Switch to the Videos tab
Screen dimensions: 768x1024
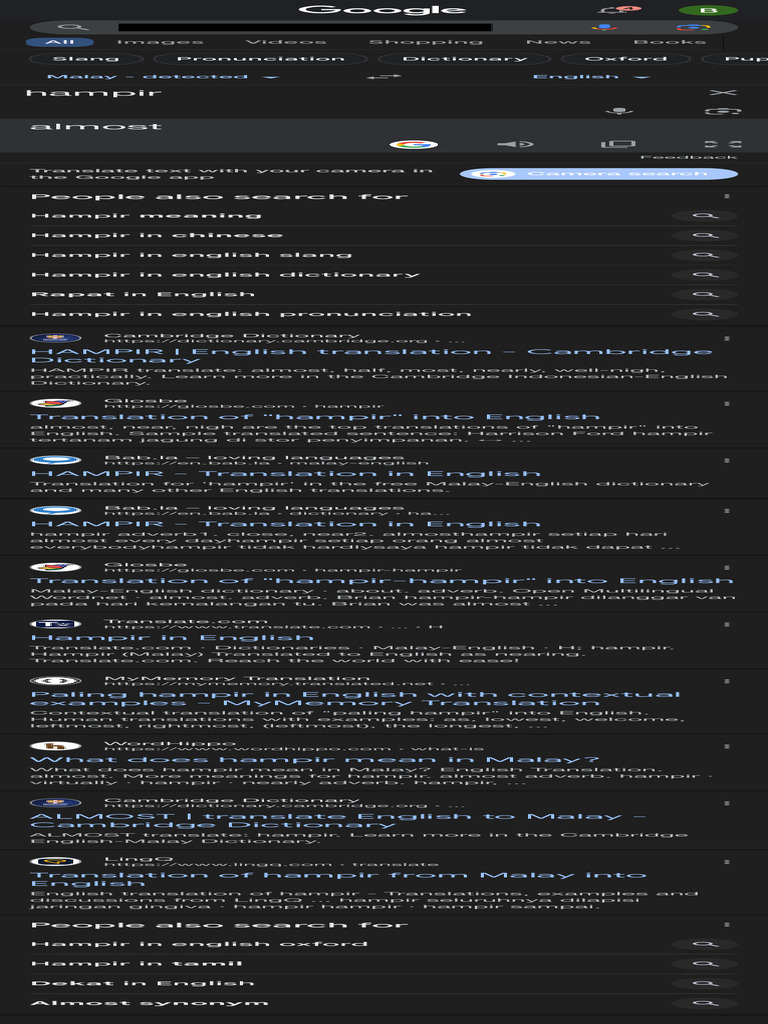(x=286, y=42)
